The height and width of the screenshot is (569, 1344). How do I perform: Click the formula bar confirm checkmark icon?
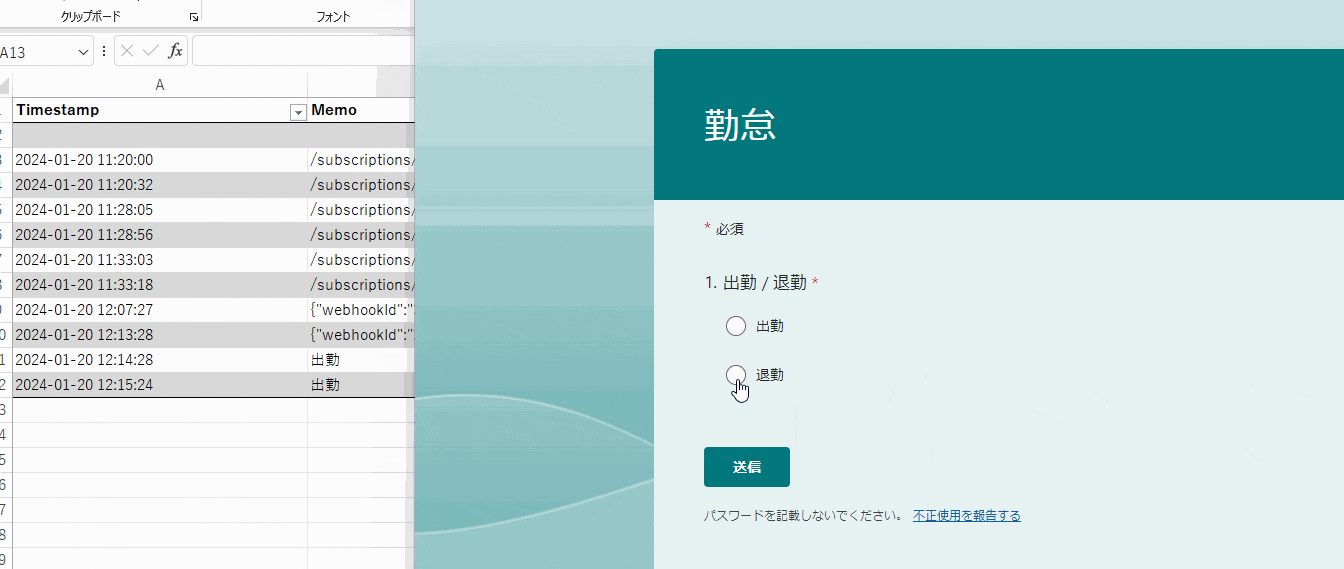151,51
